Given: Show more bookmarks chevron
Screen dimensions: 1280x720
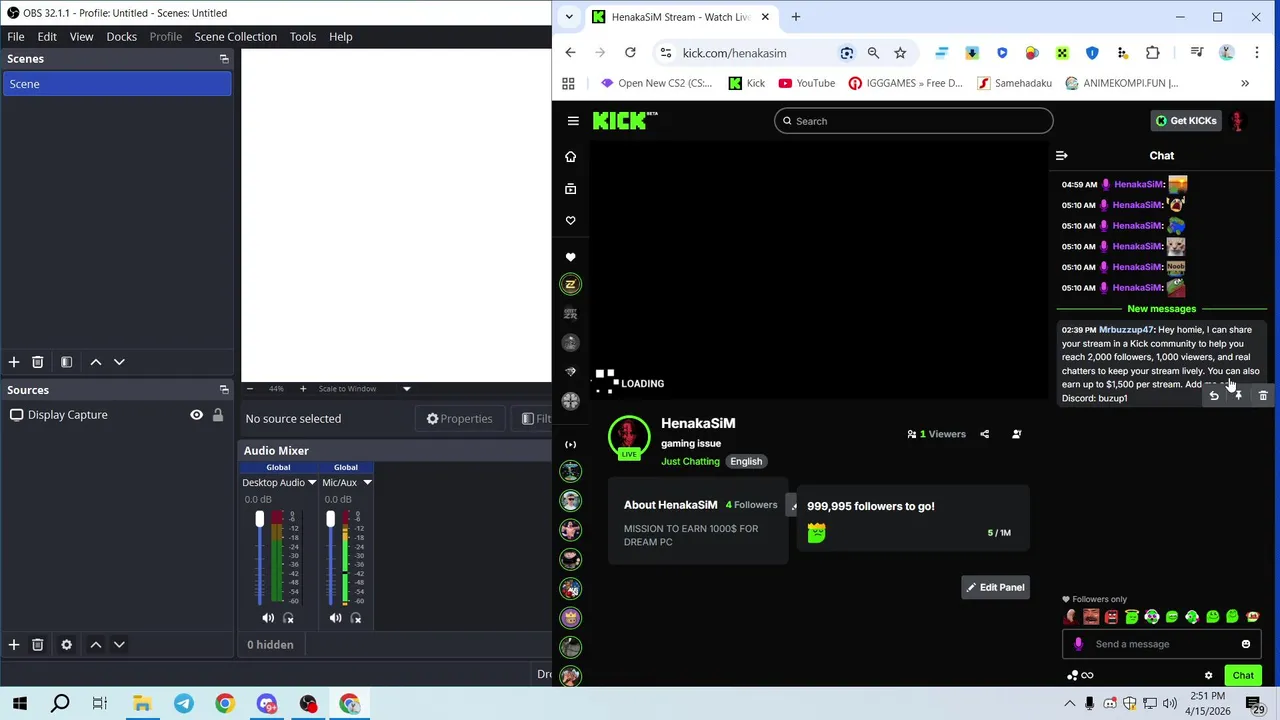Looking at the screenshot, I should tap(1245, 83).
